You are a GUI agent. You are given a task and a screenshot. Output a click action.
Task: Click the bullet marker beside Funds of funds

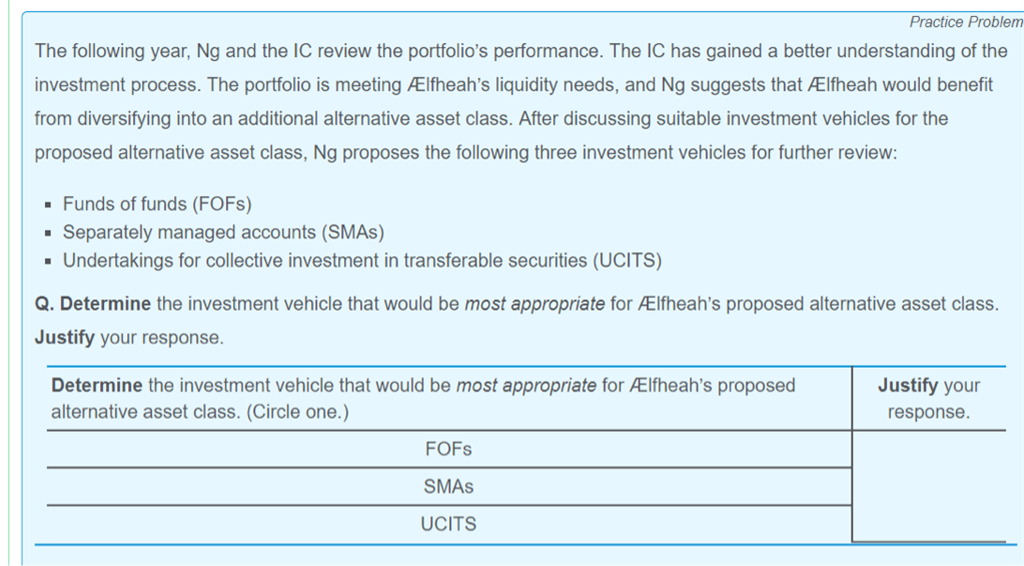pyautogui.click(x=47, y=205)
